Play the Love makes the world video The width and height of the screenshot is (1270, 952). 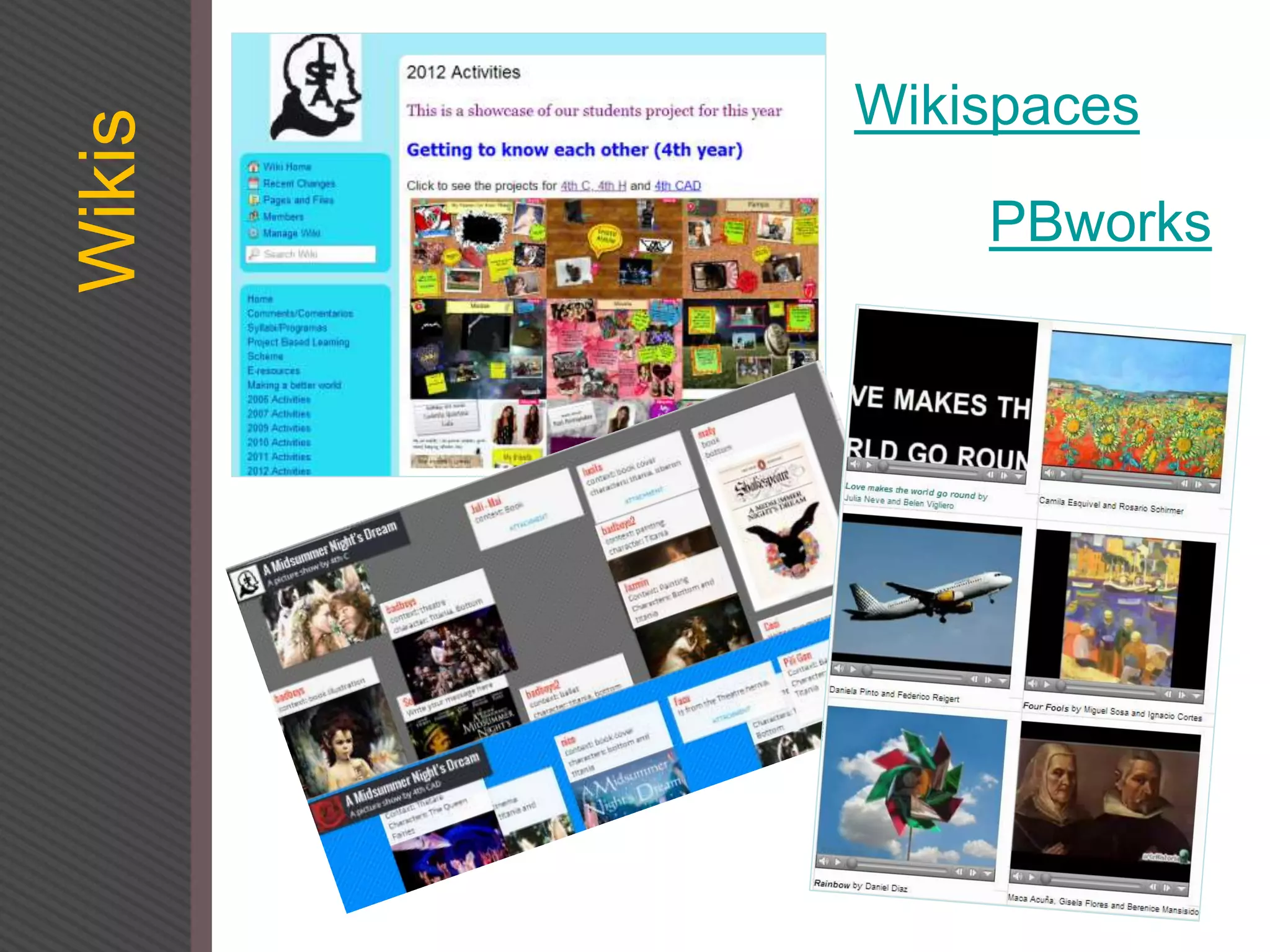point(869,465)
